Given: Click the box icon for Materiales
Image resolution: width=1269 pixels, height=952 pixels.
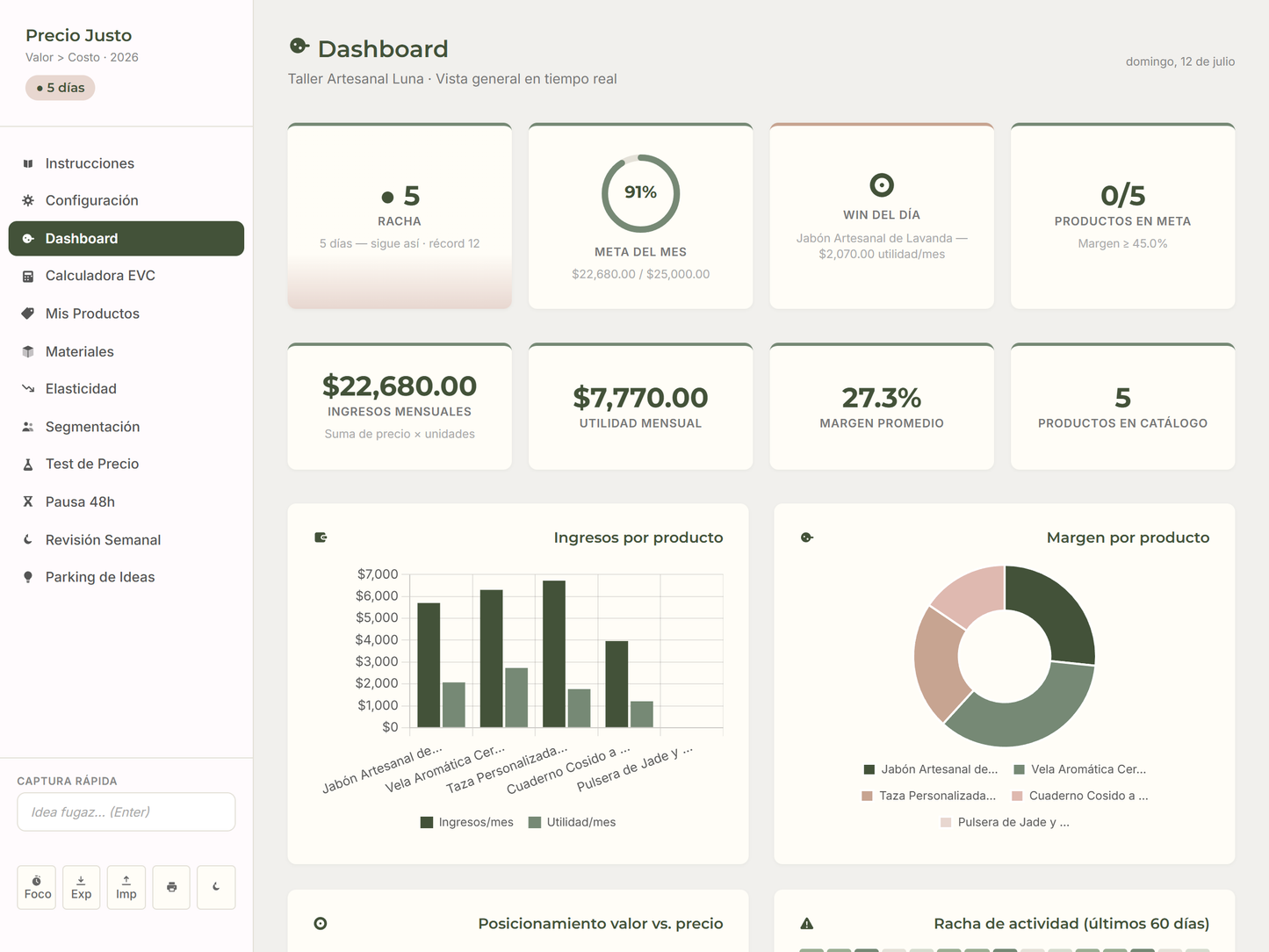Looking at the screenshot, I should (x=28, y=351).
